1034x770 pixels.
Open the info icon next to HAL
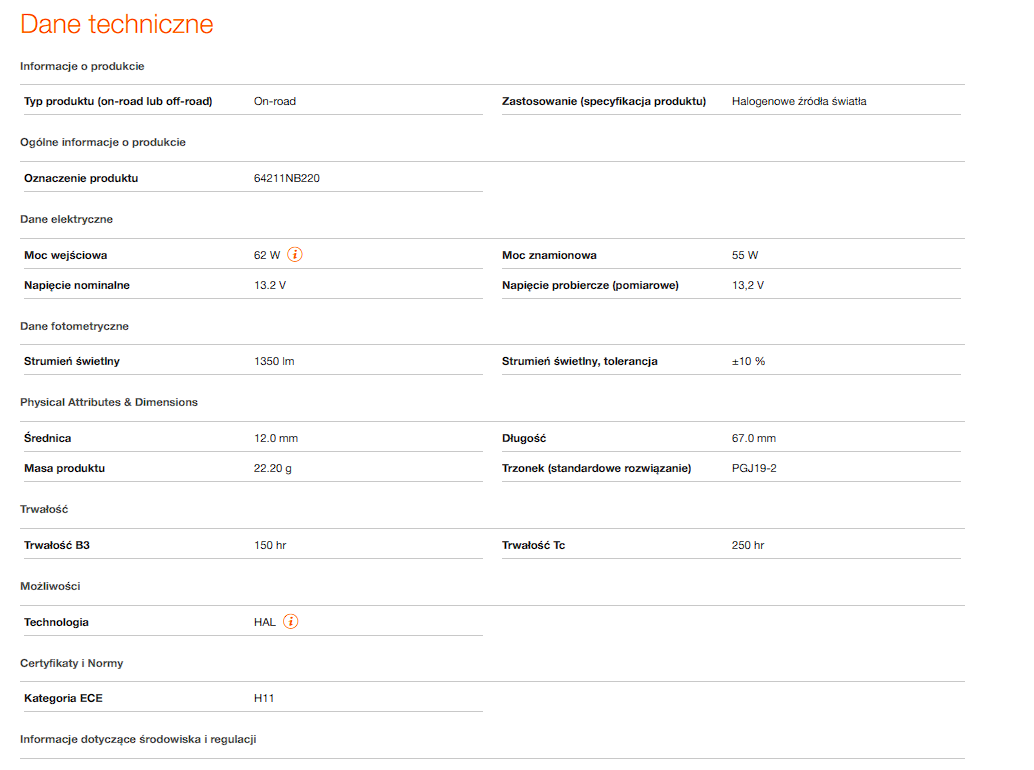pyautogui.click(x=291, y=622)
